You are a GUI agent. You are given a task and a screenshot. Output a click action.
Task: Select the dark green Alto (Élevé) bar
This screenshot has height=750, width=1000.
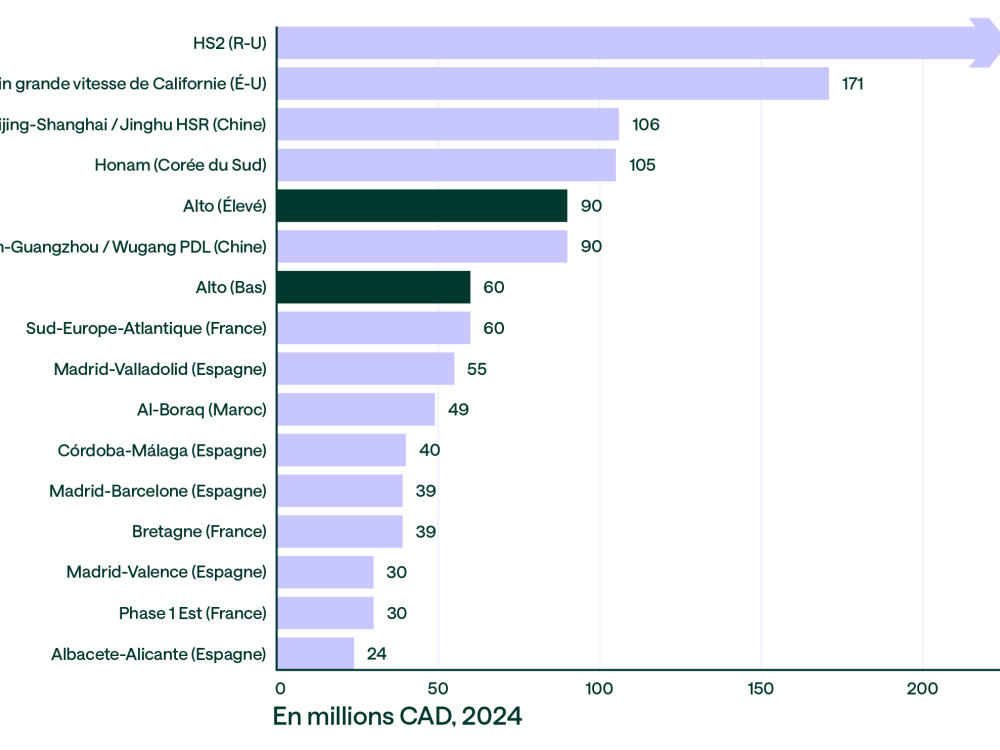click(422, 206)
